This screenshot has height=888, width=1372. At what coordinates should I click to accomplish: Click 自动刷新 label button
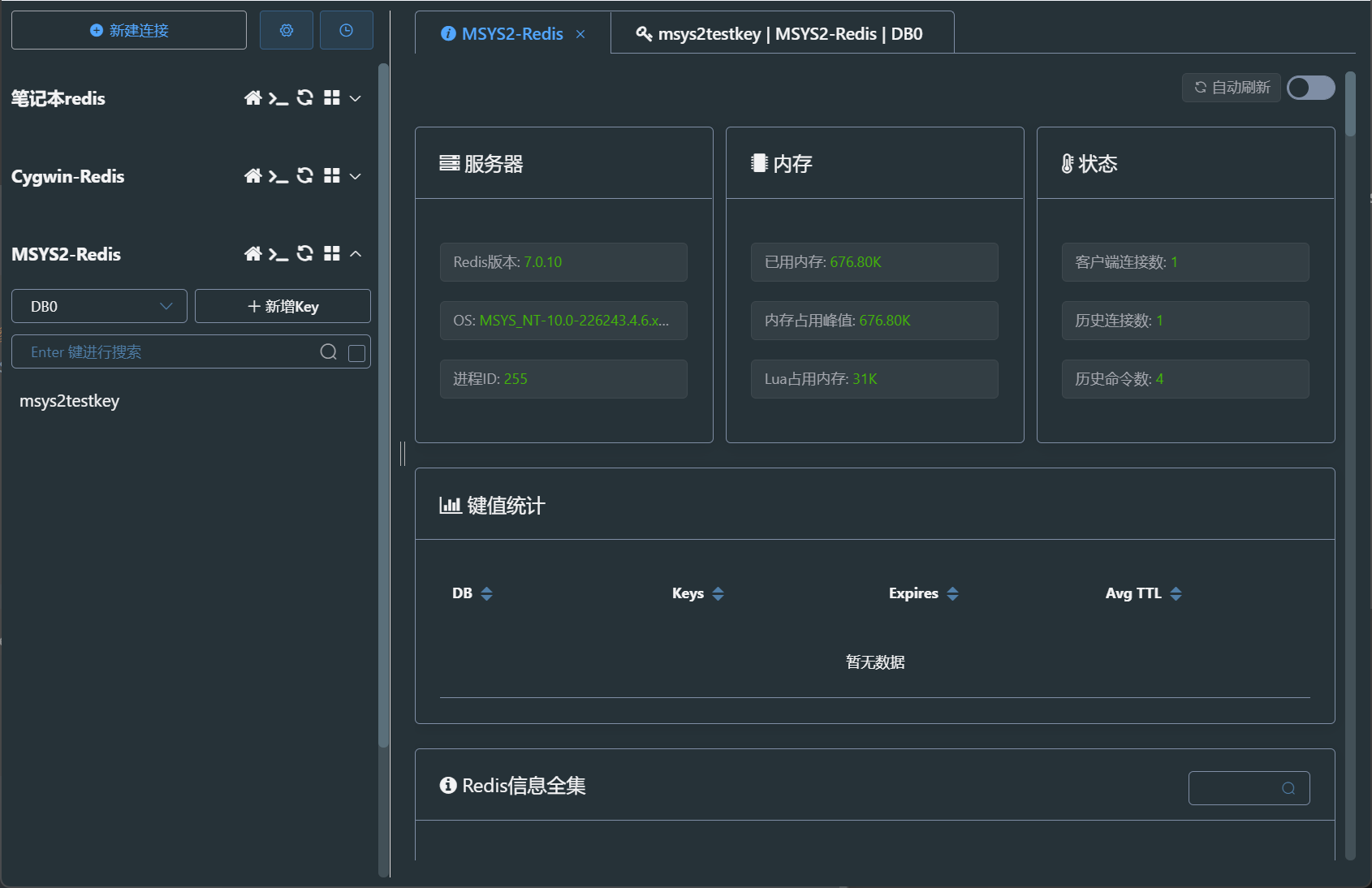pos(1232,88)
